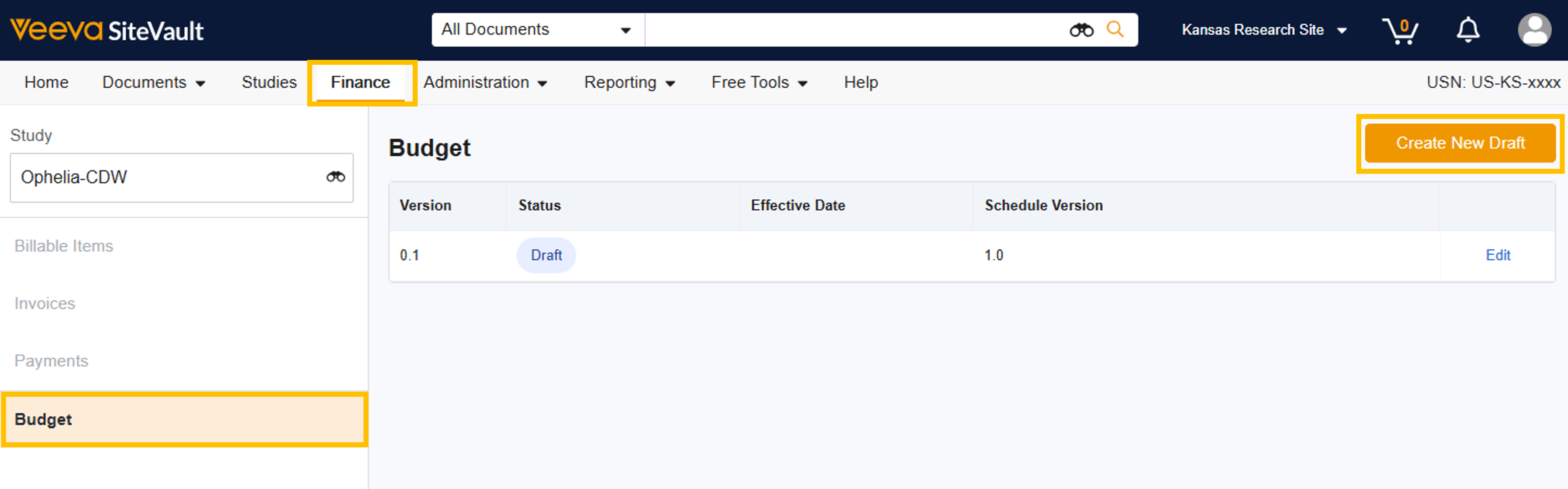Switch to the Studies tab
The width and height of the screenshot is (1568, 489).
click(x=269, y=82)
